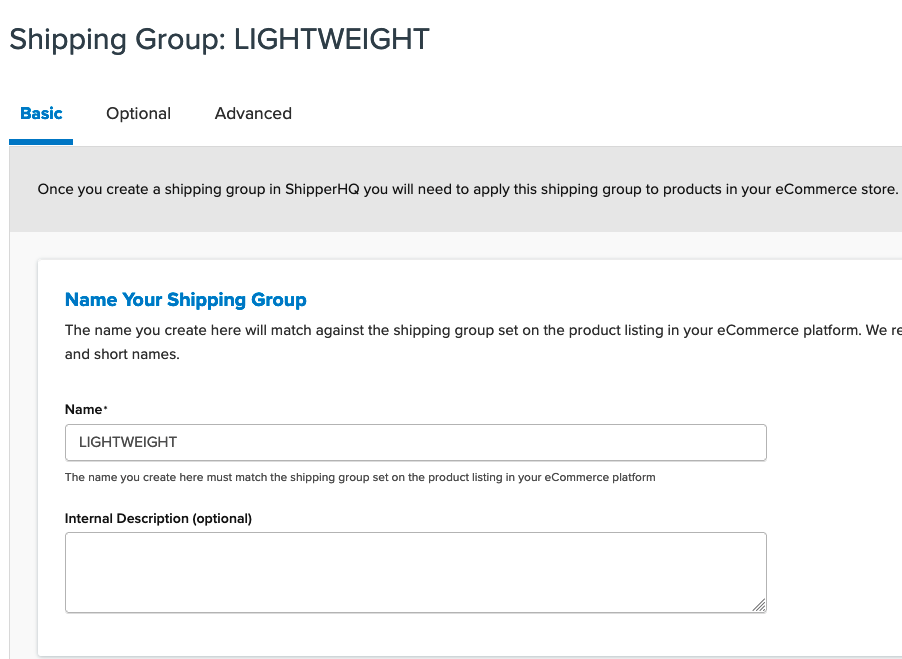This screenshot has height=659, width=902.
Task: Click the Internal Description (optional) label
Action: tap(158, 518)
